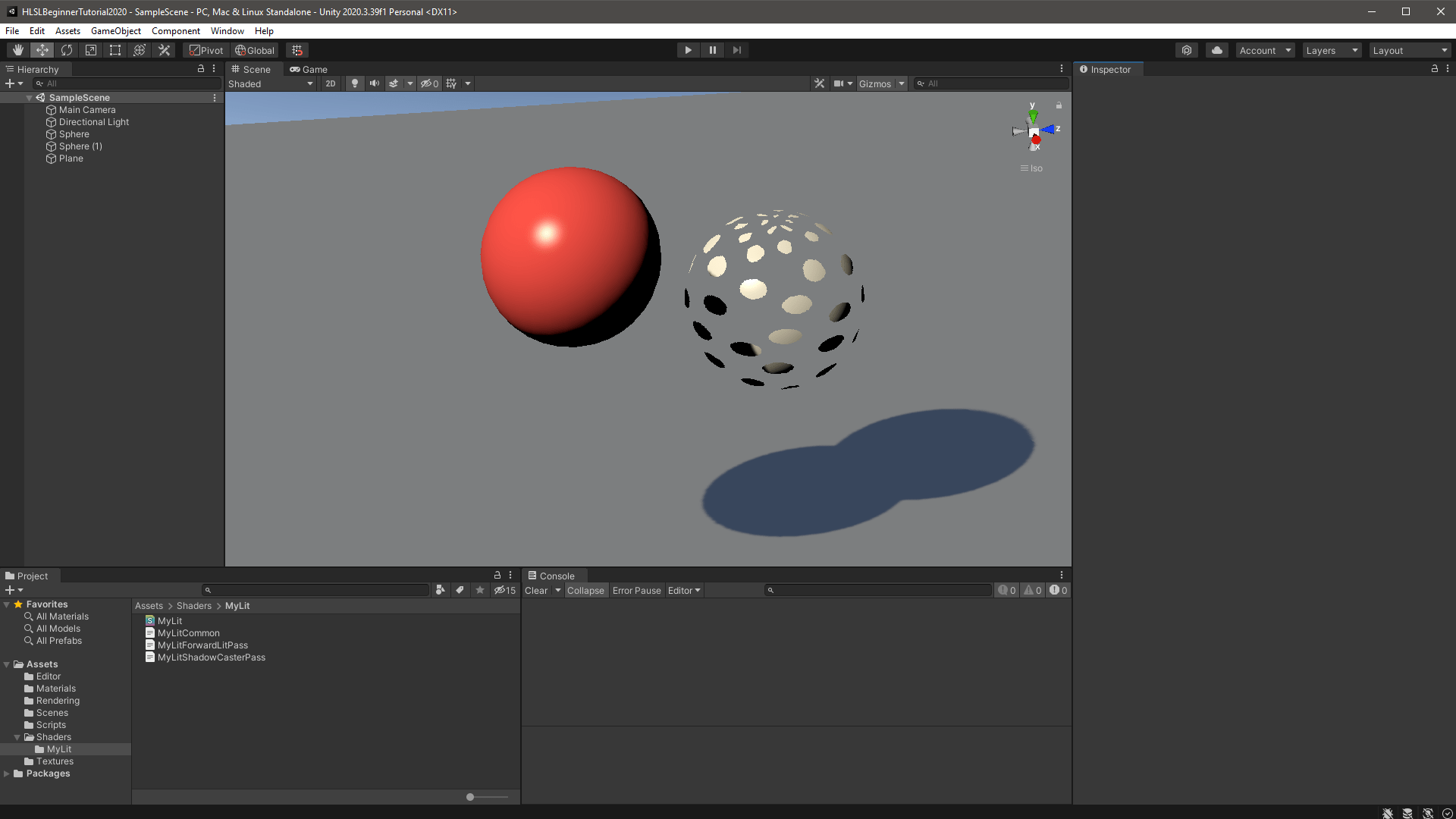
Task: Toggle 2D view mode
Action: 331,83
